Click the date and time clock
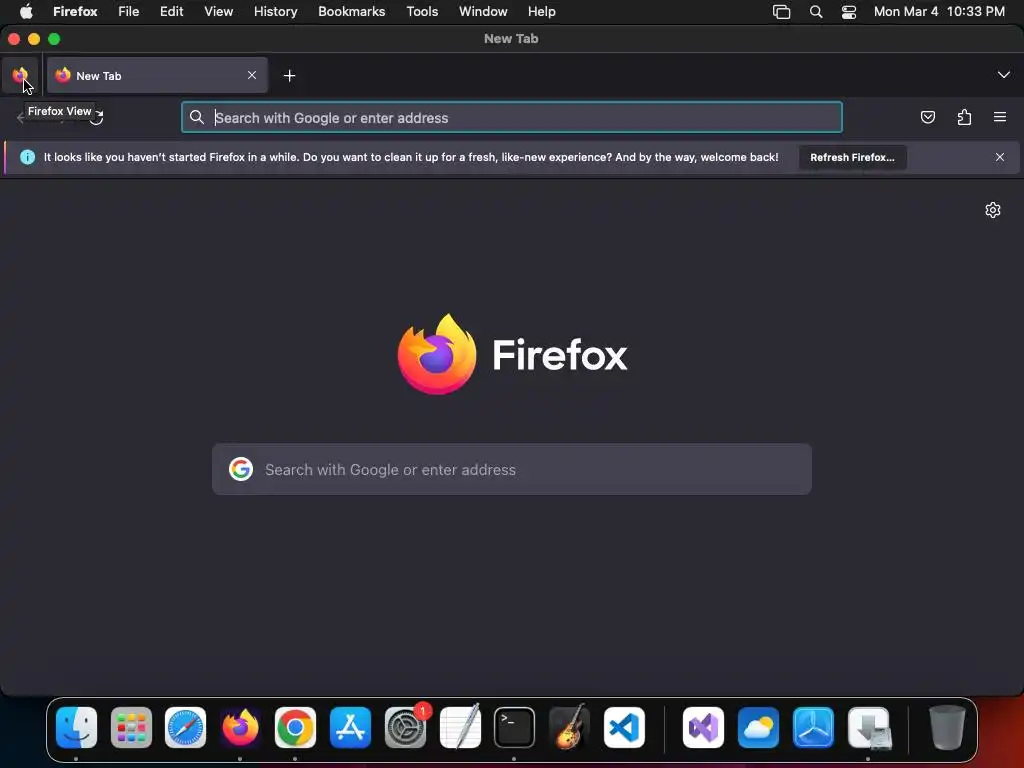1024x768 pixels. click(939, 11)
